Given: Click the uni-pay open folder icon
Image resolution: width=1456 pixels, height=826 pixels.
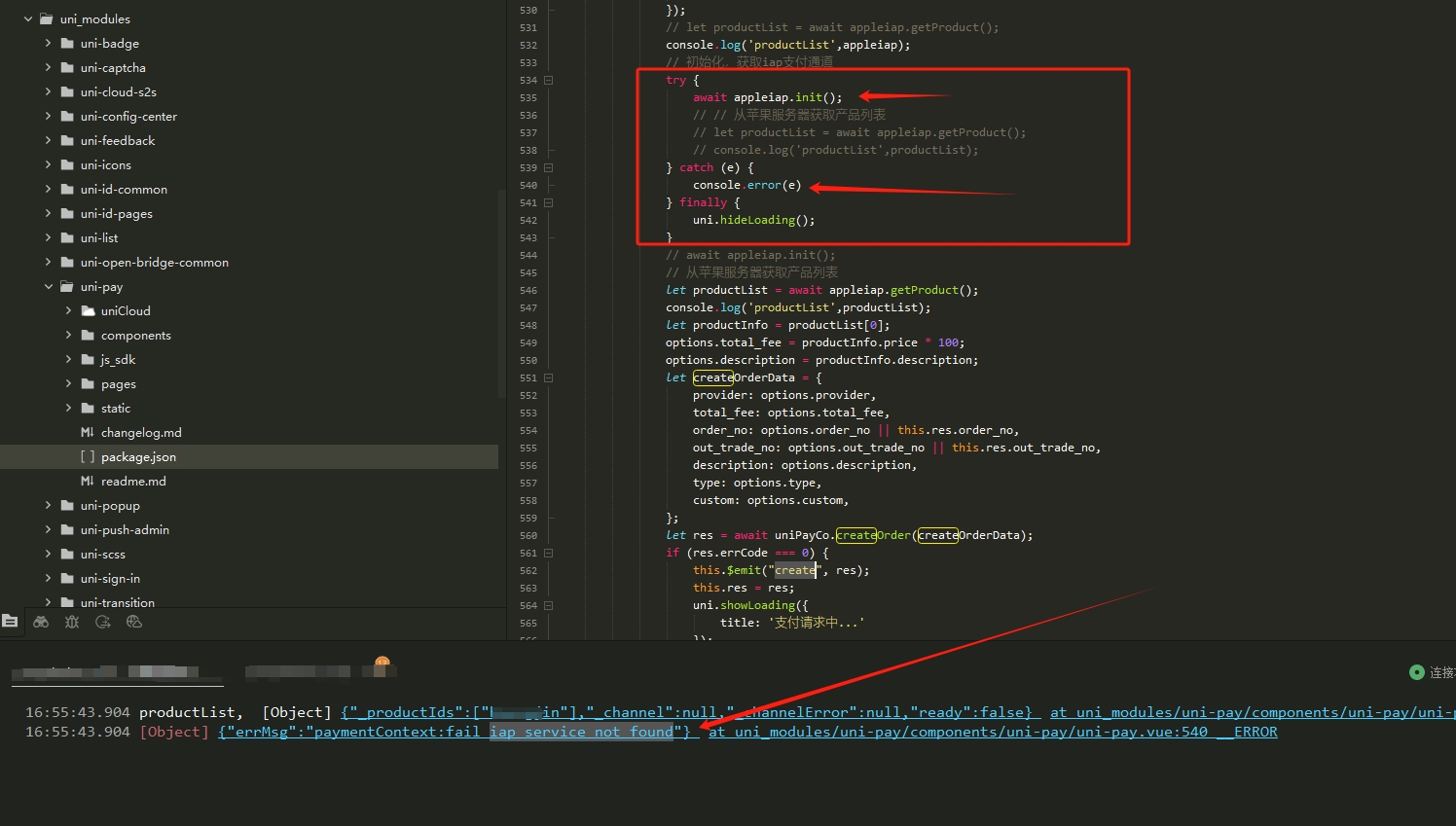Looking at the screenshot, I should pyautogui.click(x=67, y=286).
